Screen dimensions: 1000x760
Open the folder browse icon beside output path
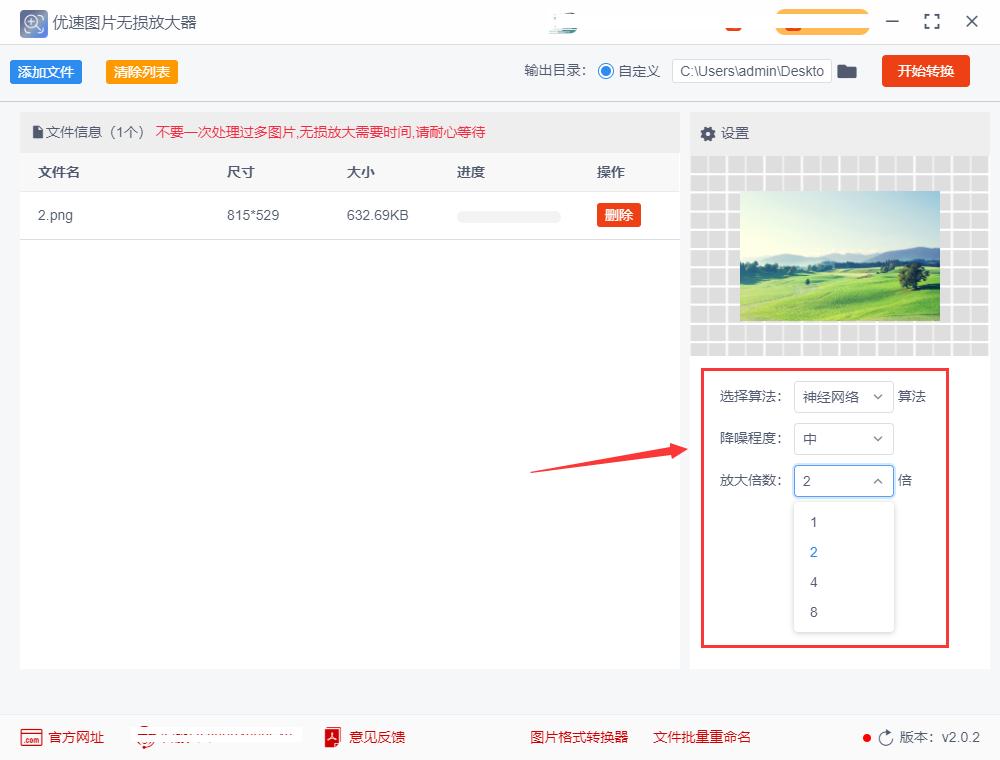(x=847, y=71)
